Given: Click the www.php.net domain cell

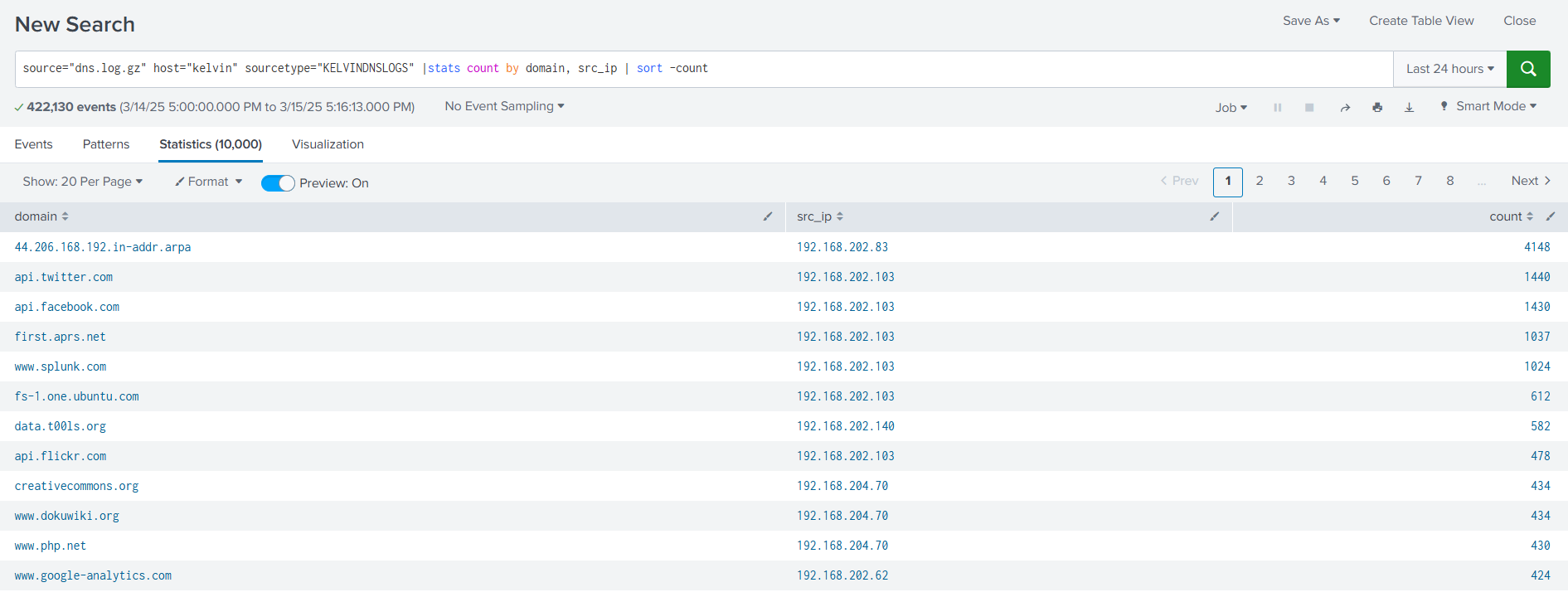Looking at the screenshot, I should pos(51,546).
